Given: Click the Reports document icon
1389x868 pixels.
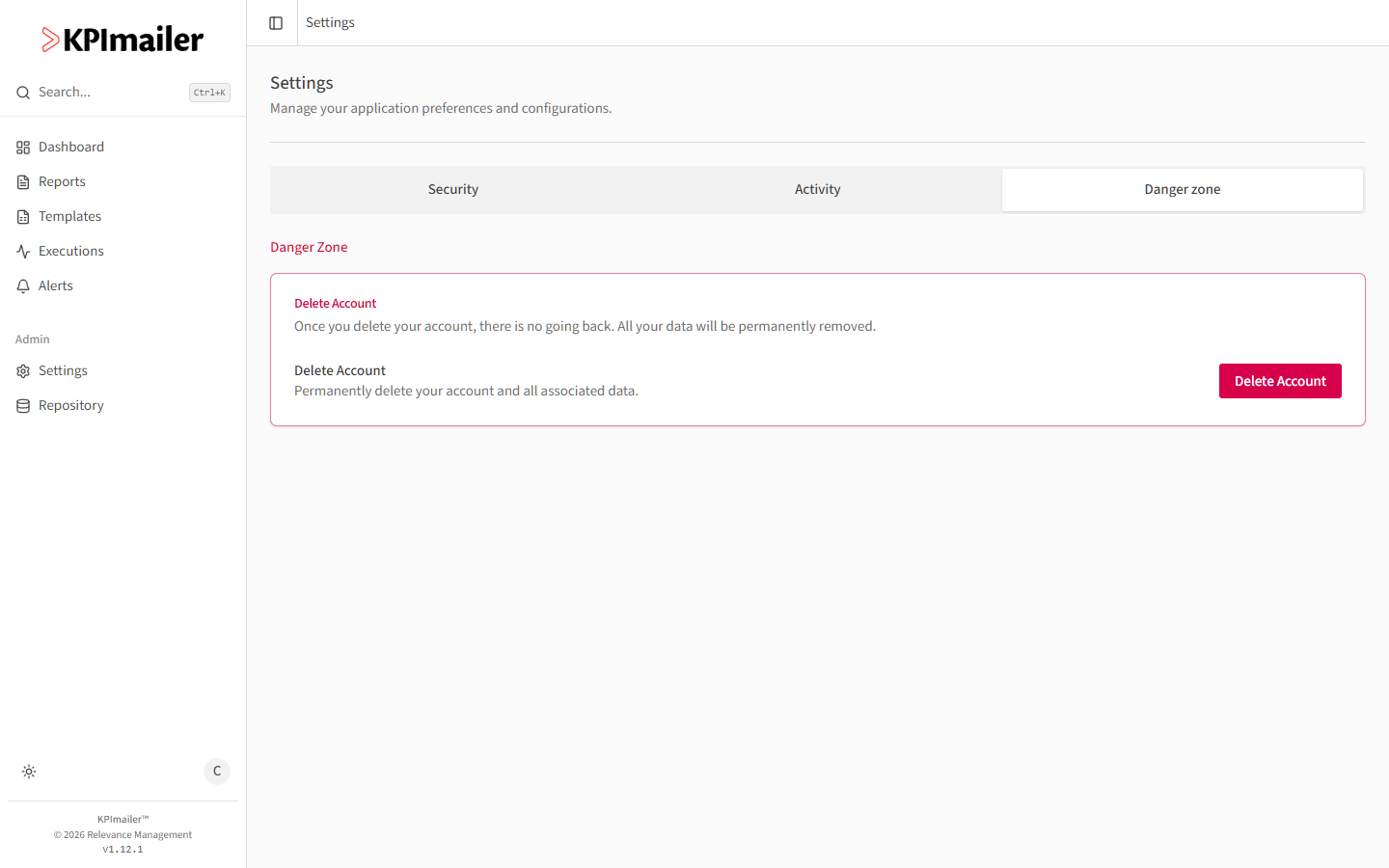Looking at the screenshot, I should [23, 182].
